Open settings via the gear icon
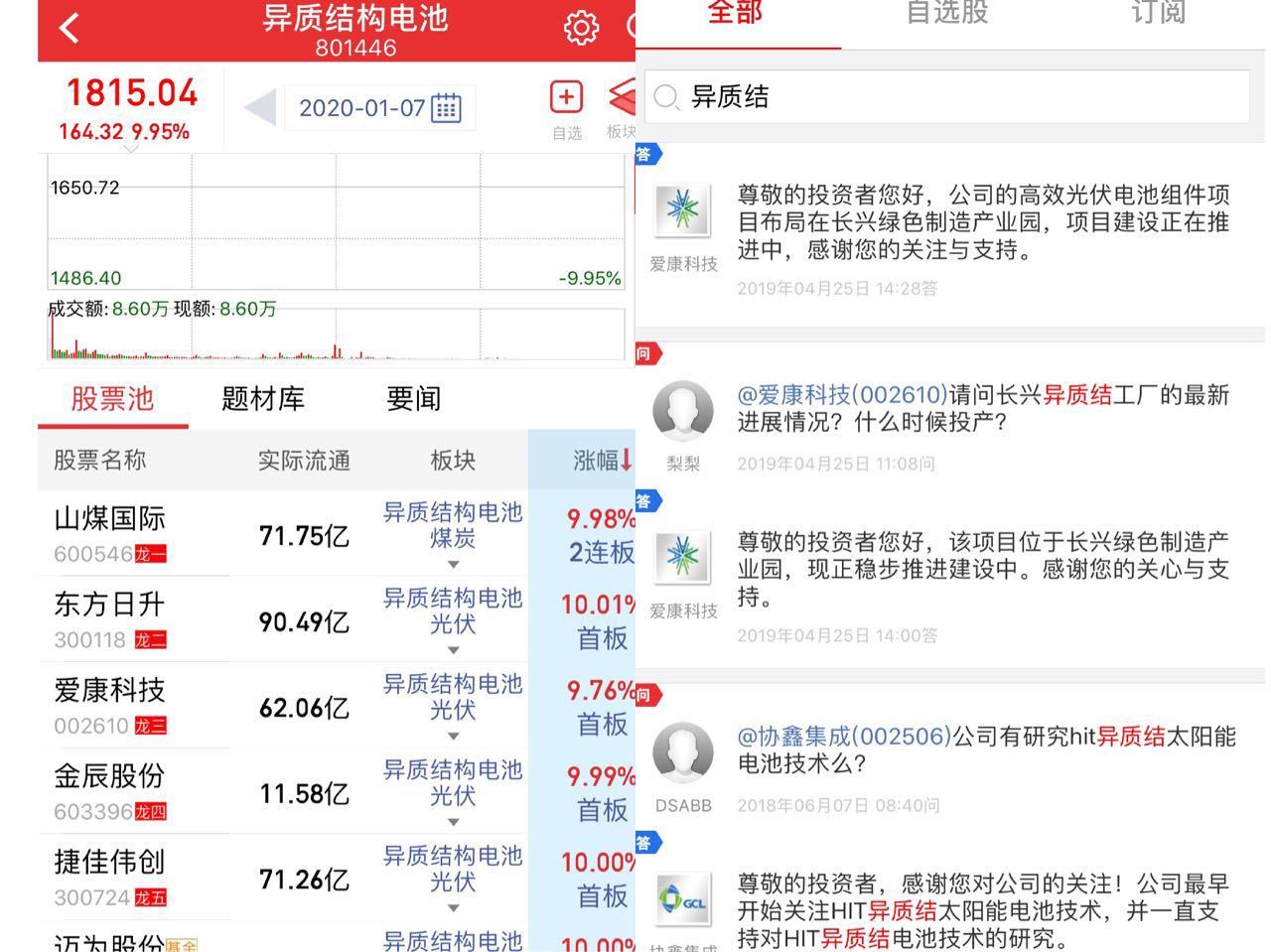This screenshot has height=952, width=1271. click(582, 29)
